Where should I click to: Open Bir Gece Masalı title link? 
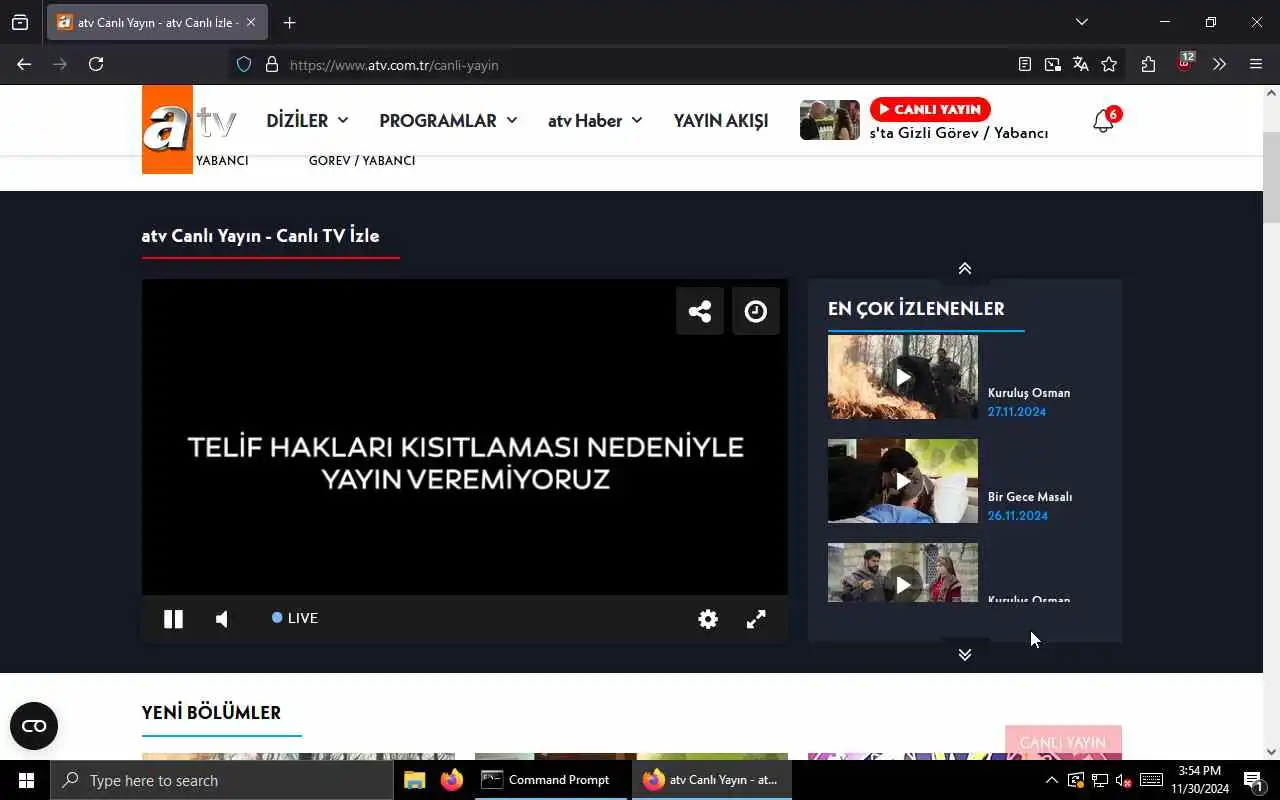[1030, 496]
